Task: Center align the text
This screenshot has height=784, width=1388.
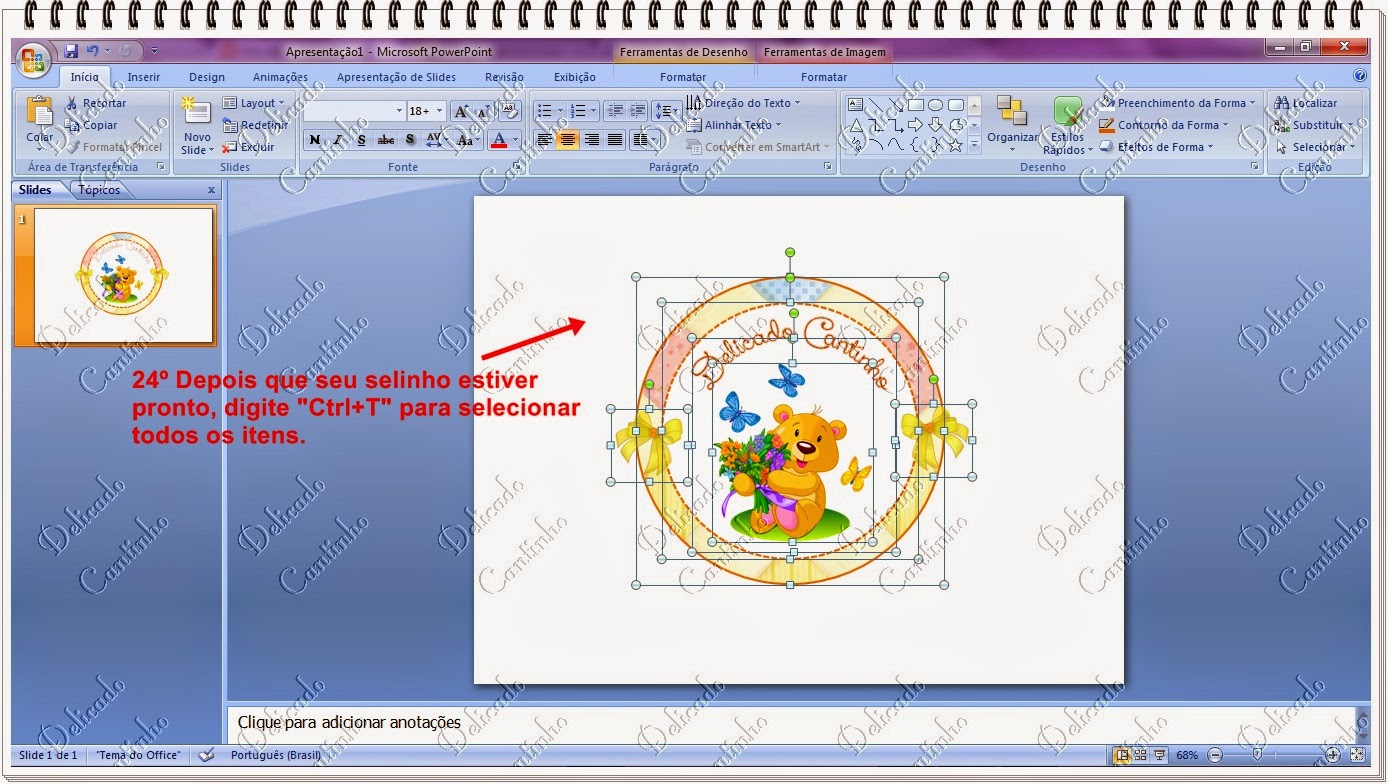Action: click(x=568, y=140)
